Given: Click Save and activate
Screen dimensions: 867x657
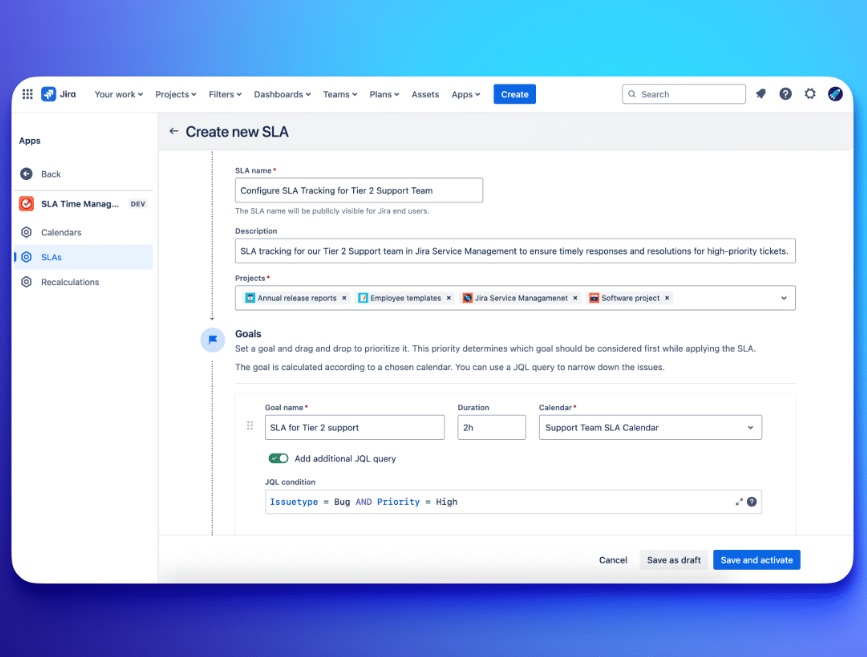Looking at the screenshot, I should pyautogui.click(x=756, y=560).
